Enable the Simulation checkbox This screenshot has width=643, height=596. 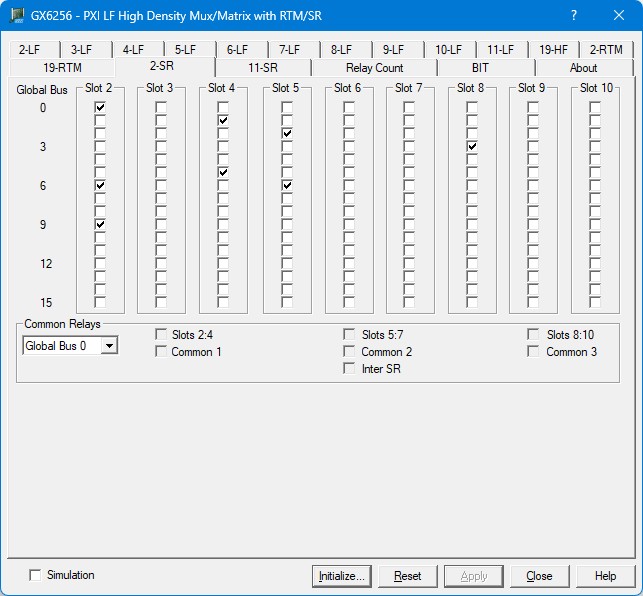click(36, 575)
